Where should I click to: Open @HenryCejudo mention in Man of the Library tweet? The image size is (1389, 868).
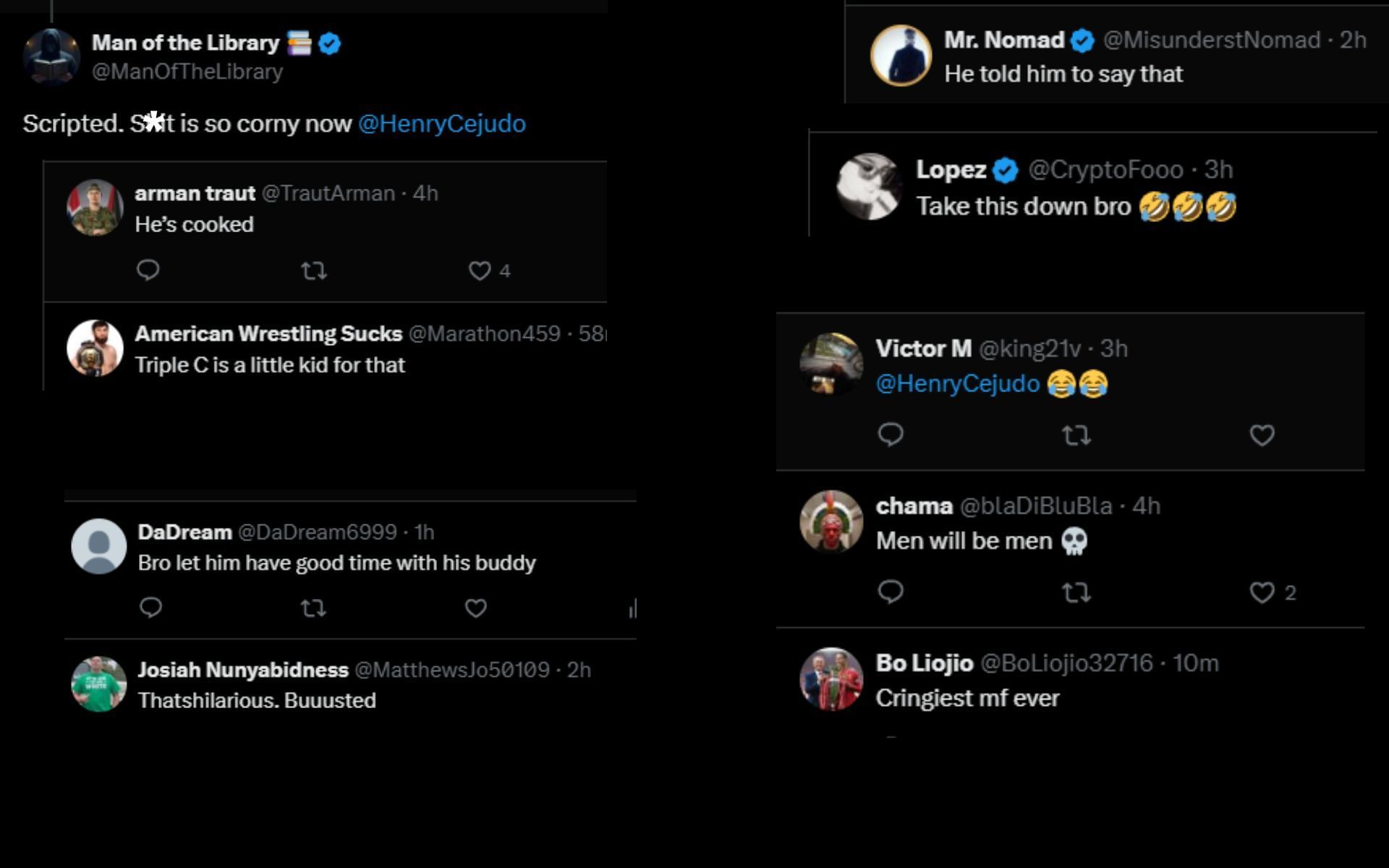coord(441,124)
